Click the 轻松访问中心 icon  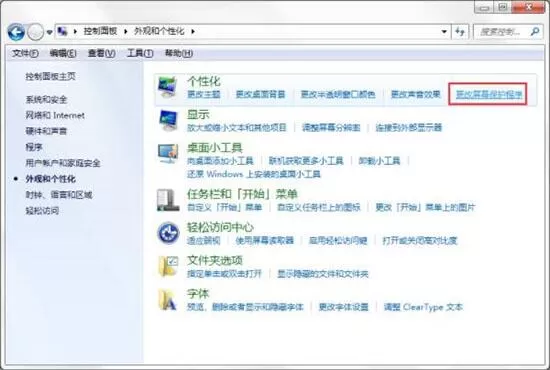168,233
